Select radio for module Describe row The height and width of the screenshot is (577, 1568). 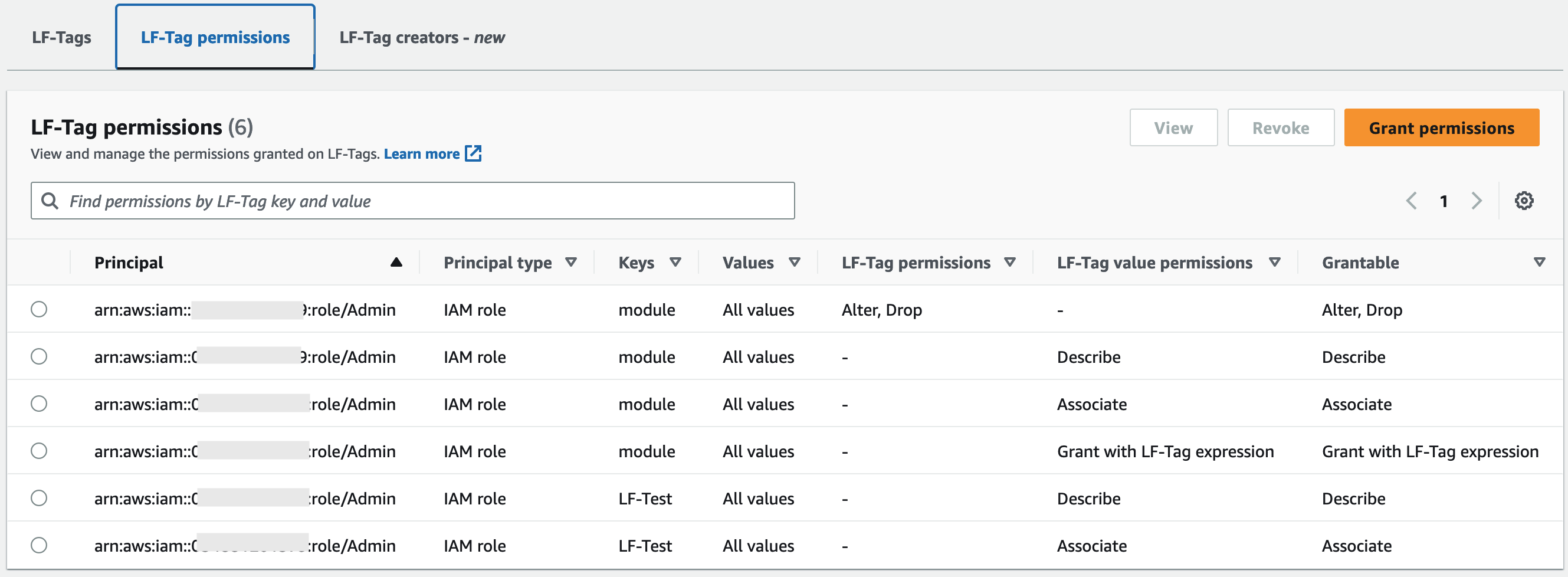(x=39, y=356)
